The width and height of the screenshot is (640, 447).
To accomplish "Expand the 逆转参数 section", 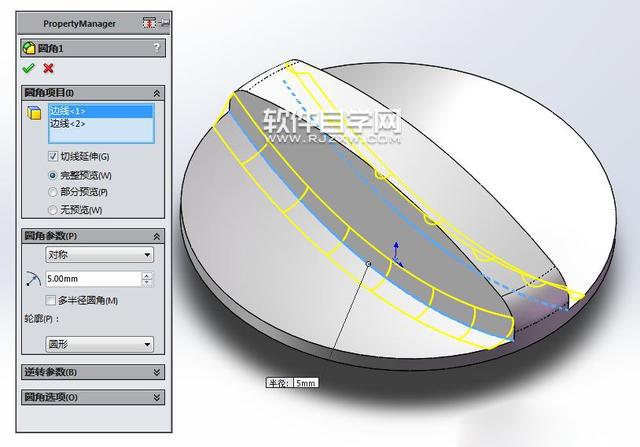I will [157, 372].
